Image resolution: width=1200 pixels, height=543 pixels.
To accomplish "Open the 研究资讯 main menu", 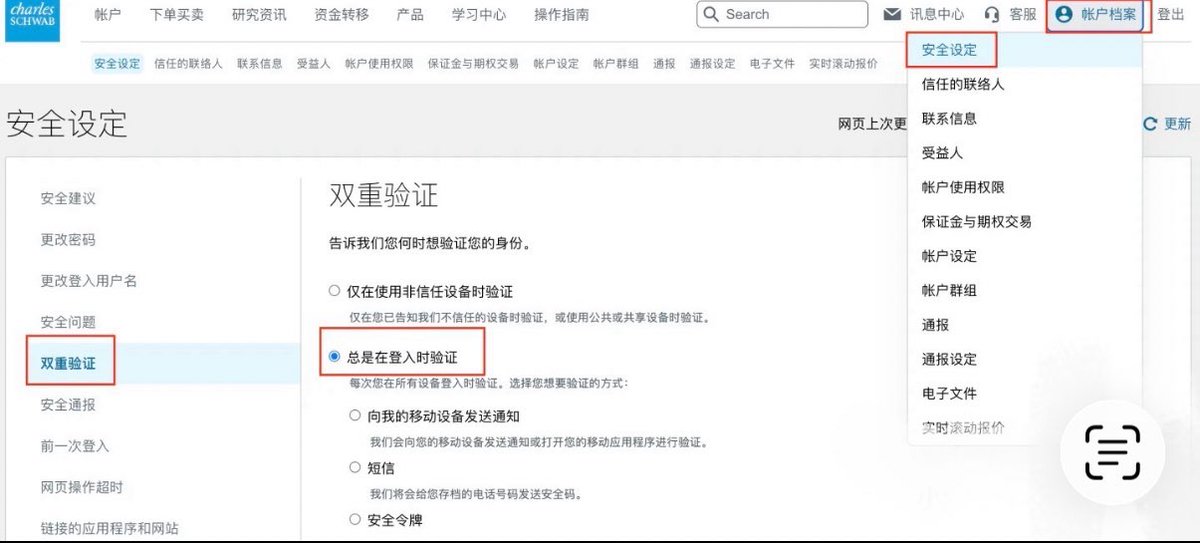I will [x=258, y=15].
